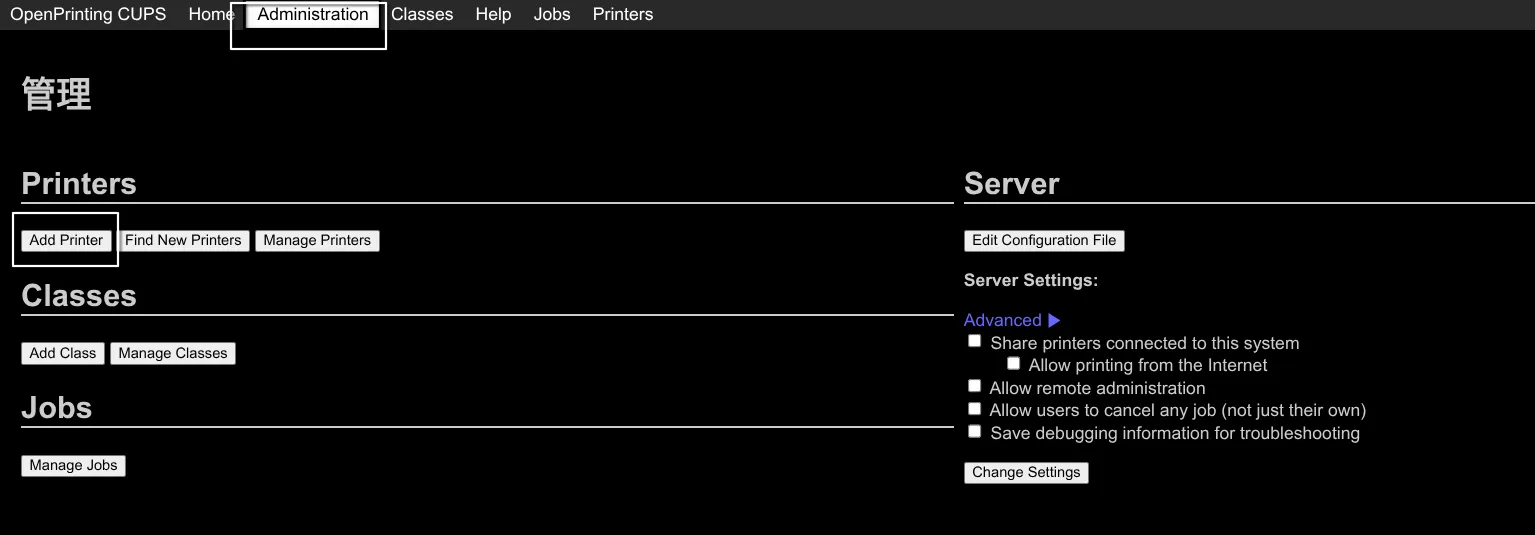
Task: Enable Allow remote administration checkbox
Action: [975, 386]
